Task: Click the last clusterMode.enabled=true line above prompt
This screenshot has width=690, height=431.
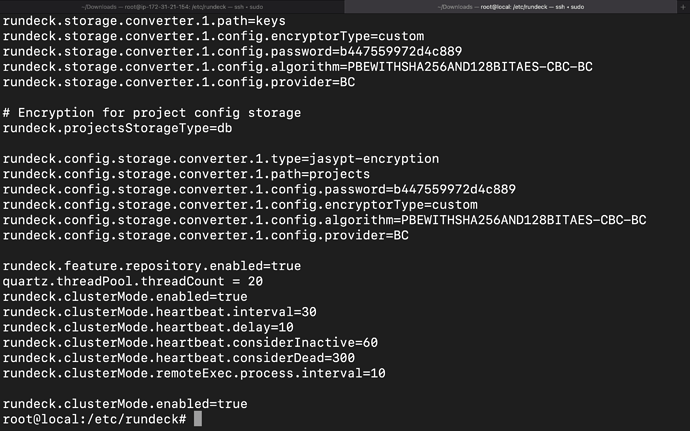Action: 125,404
